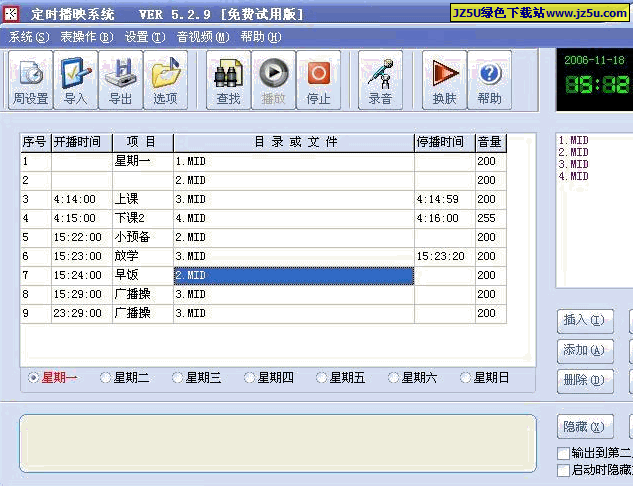Click the 导入 import icon

click(x=75, y=80)
